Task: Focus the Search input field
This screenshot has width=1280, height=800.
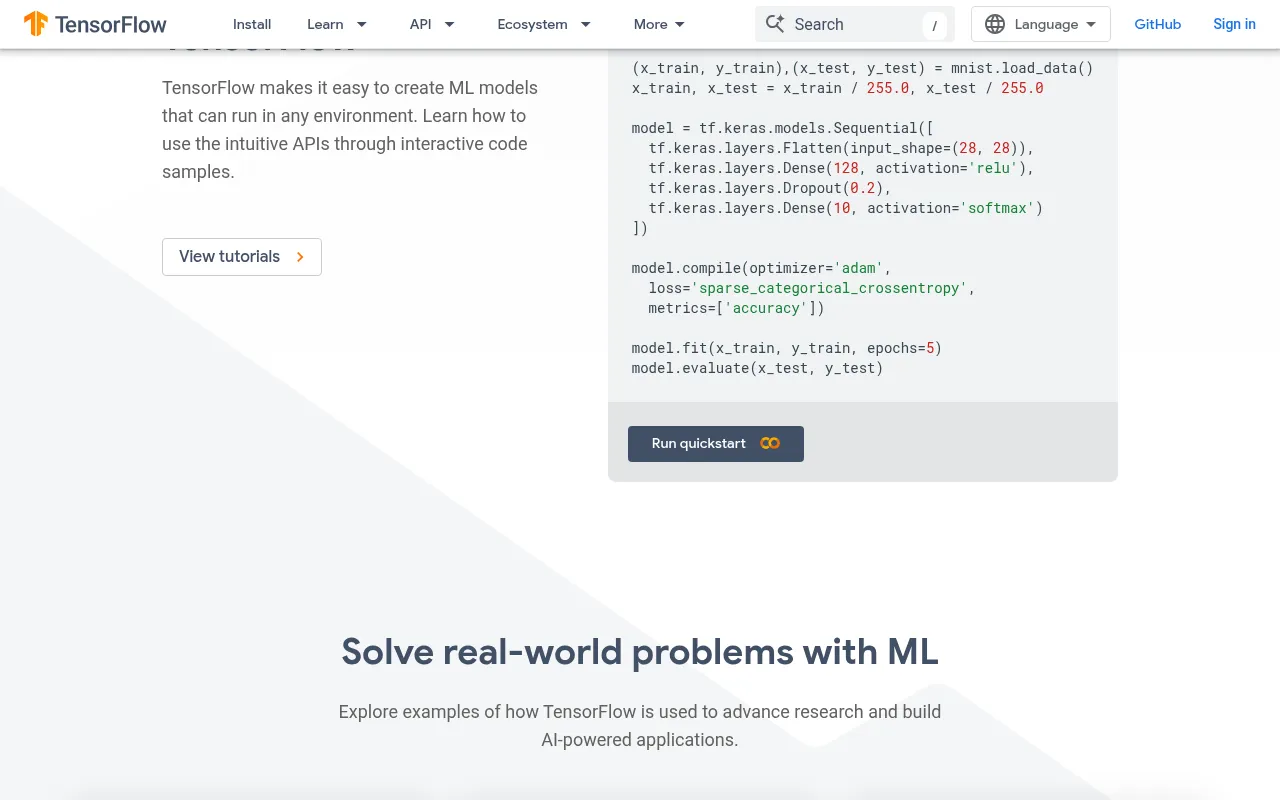Action: [x=855, y=24]
